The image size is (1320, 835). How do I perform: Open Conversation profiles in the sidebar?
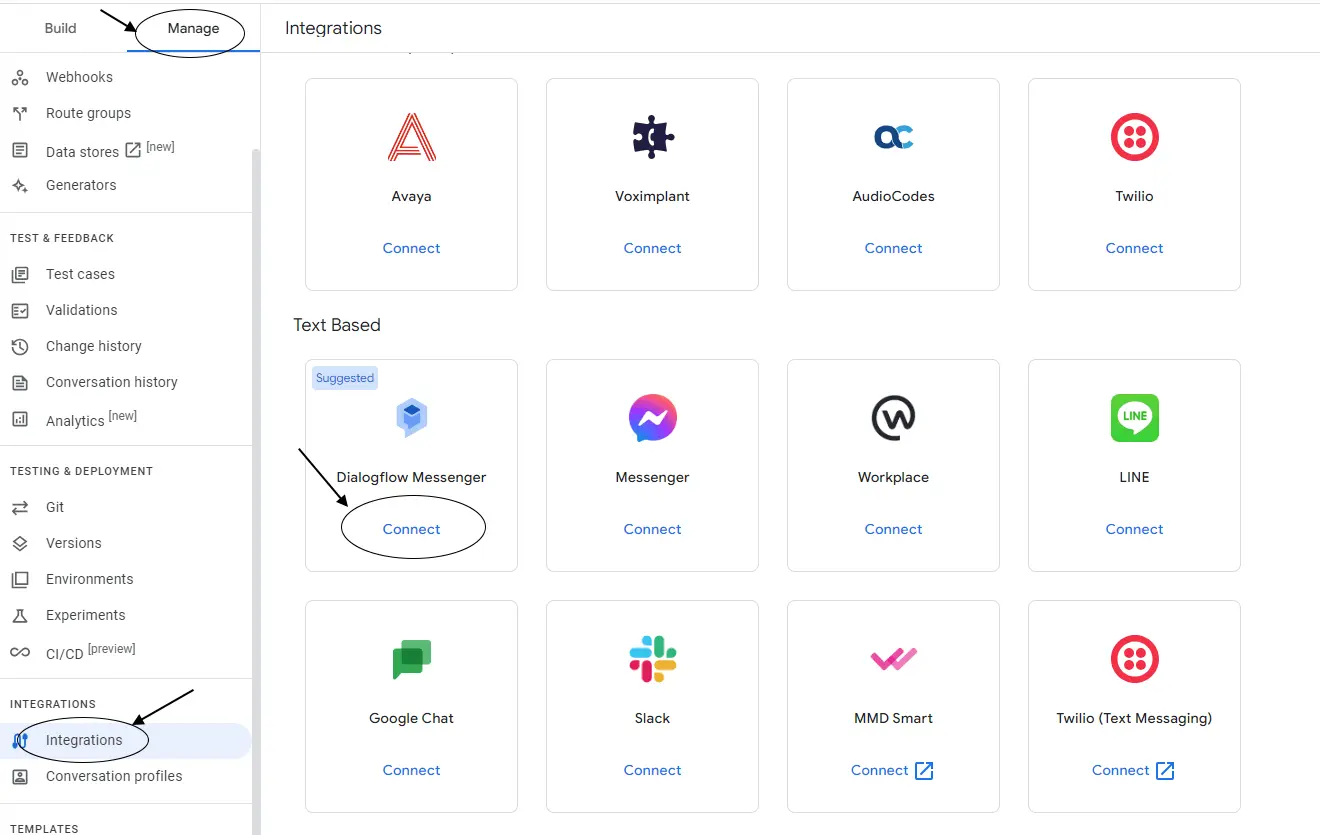(x=114, y=776)
